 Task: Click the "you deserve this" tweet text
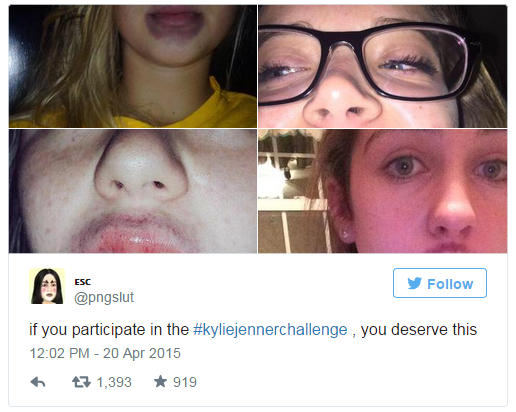[x=419, y=330]
